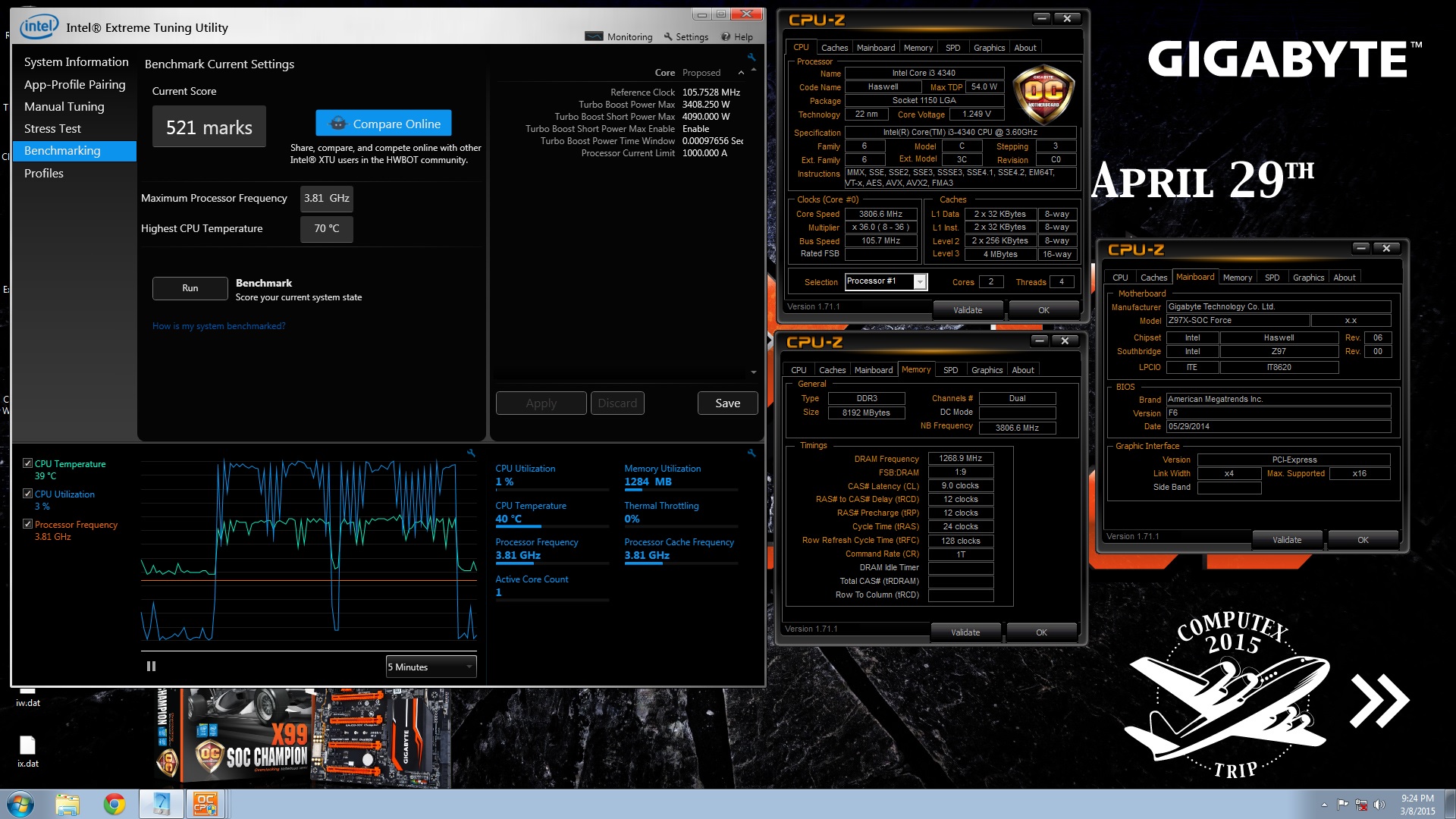This screenshot has width=1456, height=819.
Task: Open XTU Settings wrench icon
Action: point(668,36)
